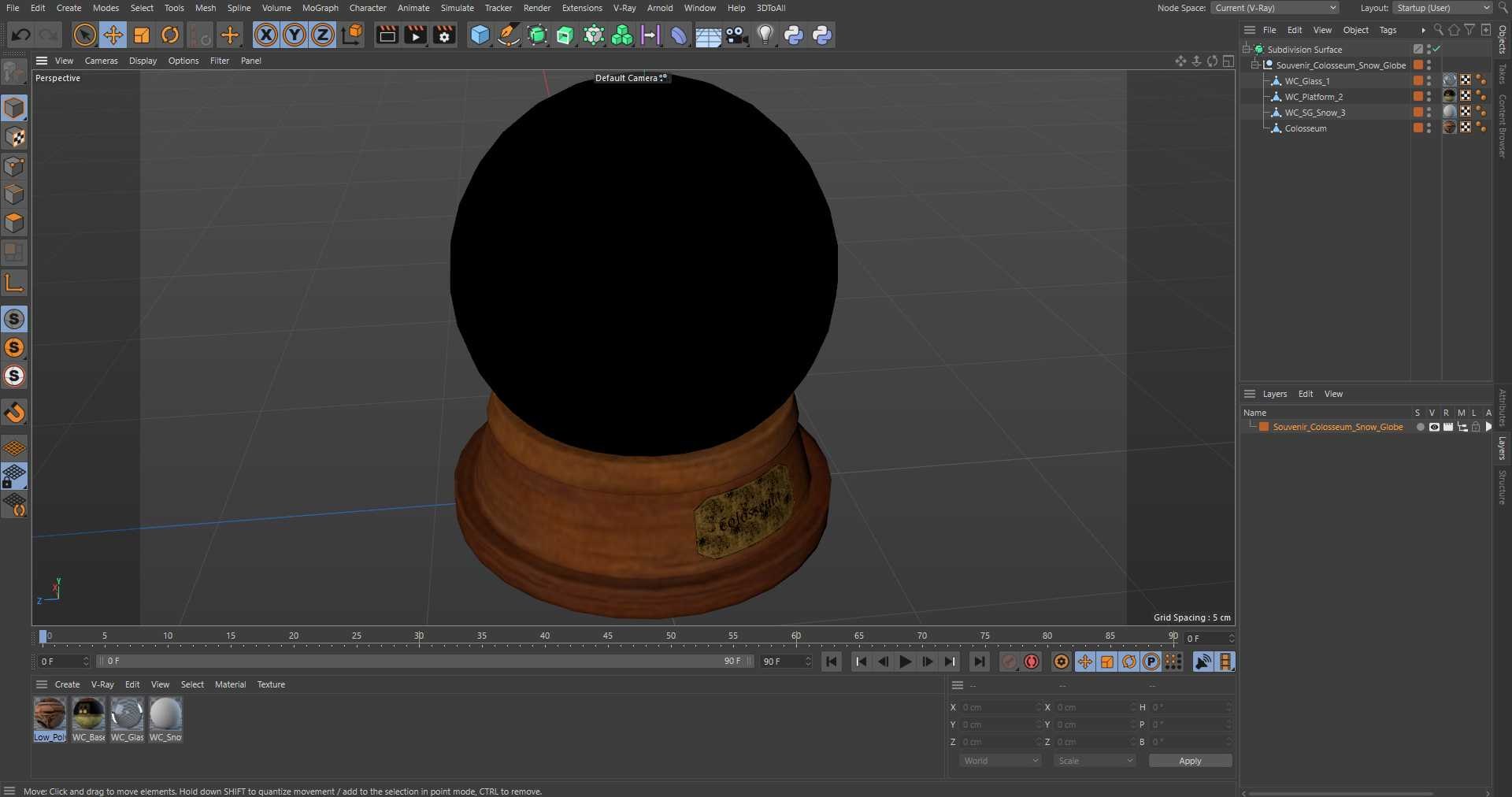Toggle visibility eye for Souvenir_Colosseum_Snow_Globe layer
Viewport: 1512px width, 797px height.
click(x=1434, y=427)
